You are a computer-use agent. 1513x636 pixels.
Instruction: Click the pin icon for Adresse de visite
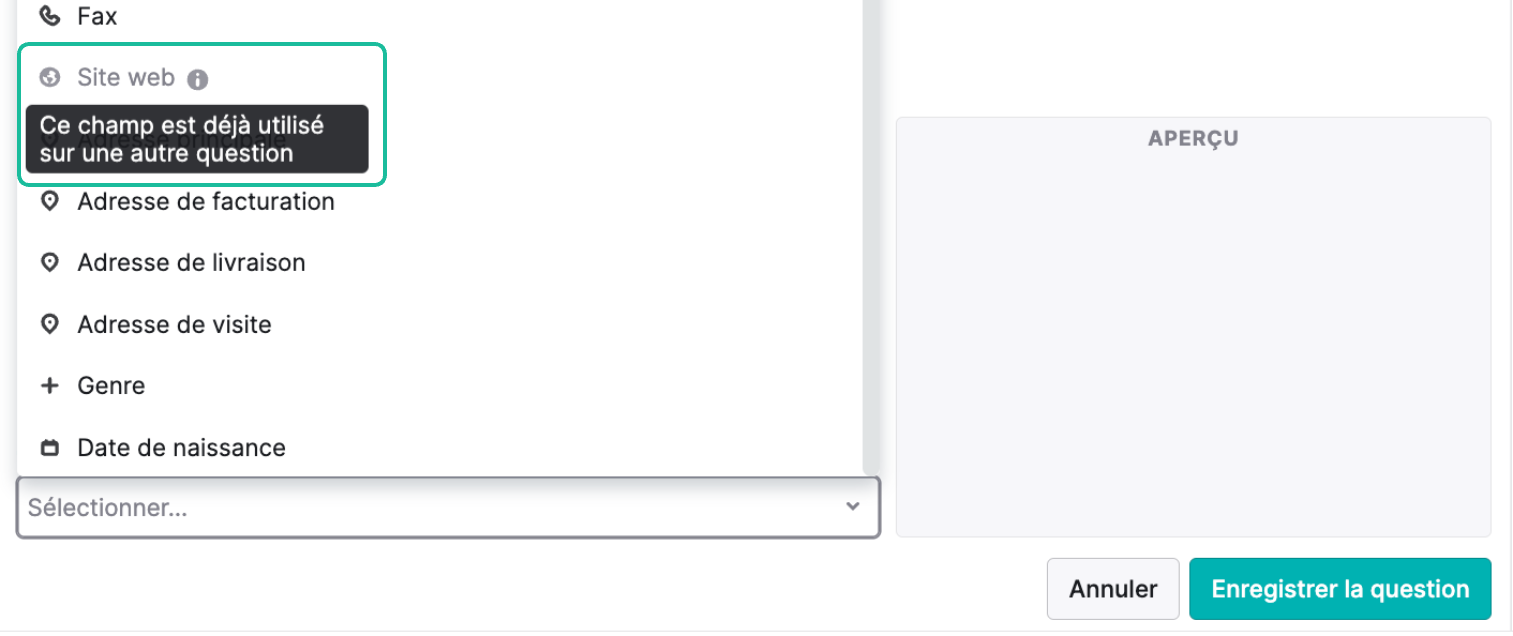point(49,325)
